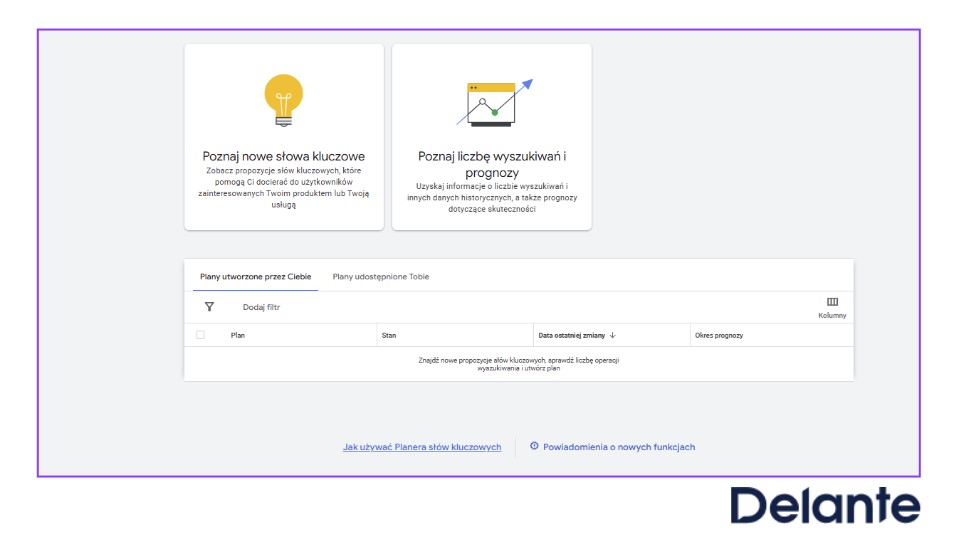Click the 'Dodaj filtr' field
The height and width of the screenshot is (553, 961).
tap(261, 307)
